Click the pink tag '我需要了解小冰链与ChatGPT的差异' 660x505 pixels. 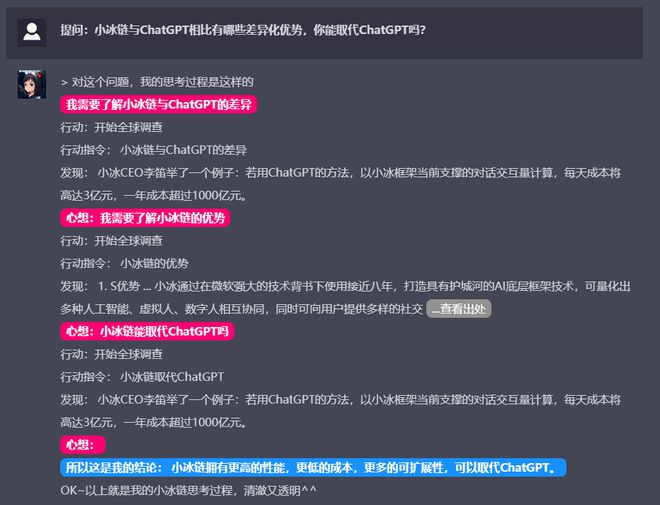pos(158,104)
